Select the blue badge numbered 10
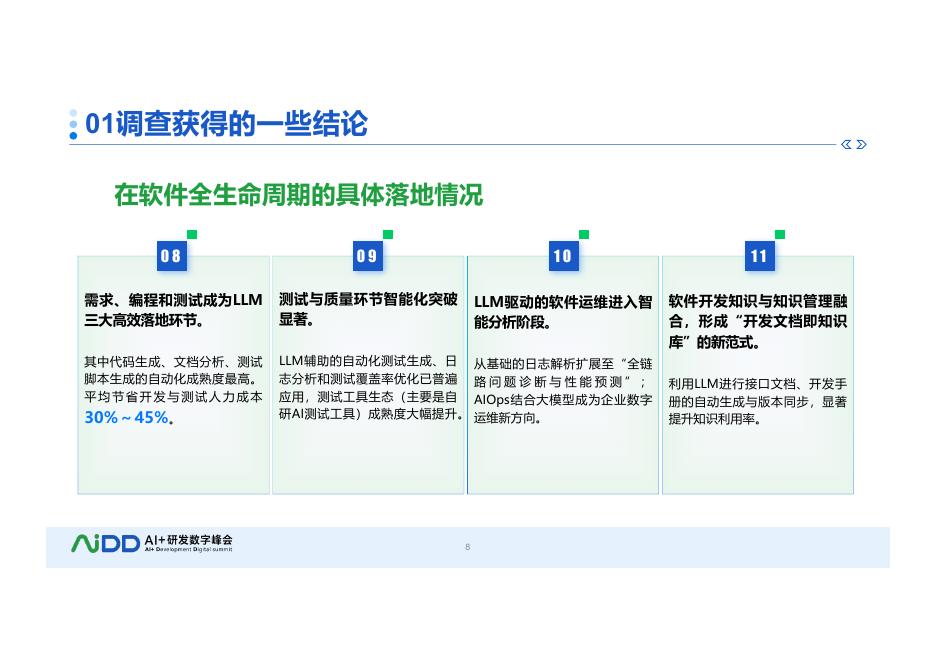 tap(563, 256)
